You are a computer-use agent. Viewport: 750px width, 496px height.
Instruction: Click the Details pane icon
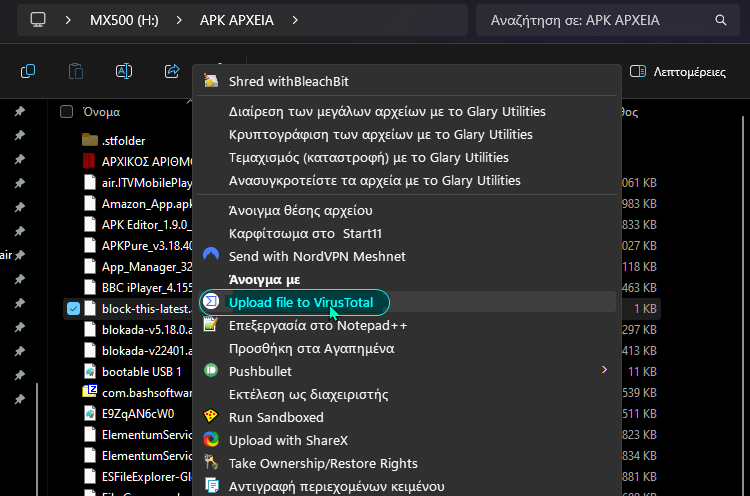pyautogui.click(x=638, y=71)
